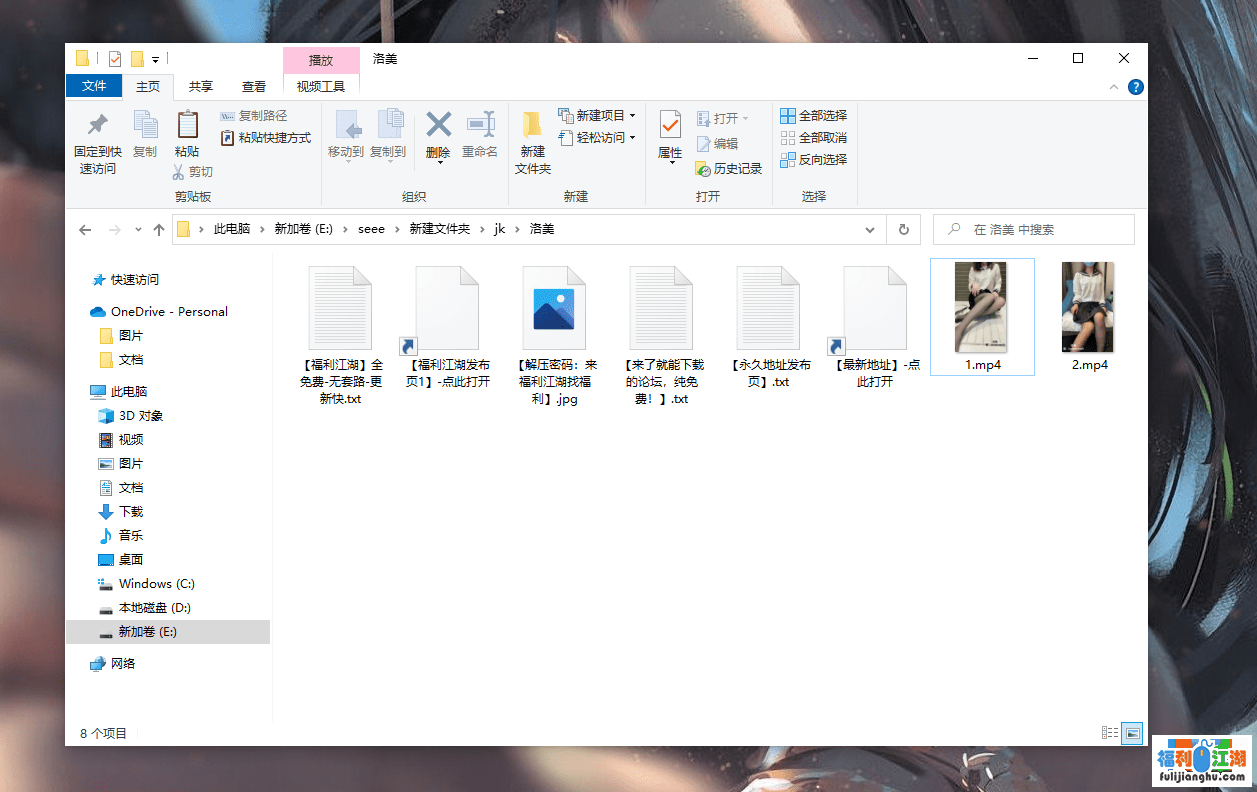This screenshot has height=792, width=1257.
Task: Click the 历史记录 (History) icon
Action: 729,168
